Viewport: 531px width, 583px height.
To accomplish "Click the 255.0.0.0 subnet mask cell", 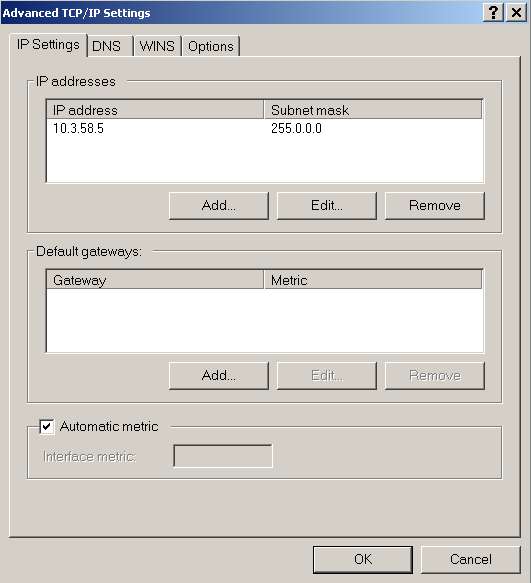I will tap(296, 129).
